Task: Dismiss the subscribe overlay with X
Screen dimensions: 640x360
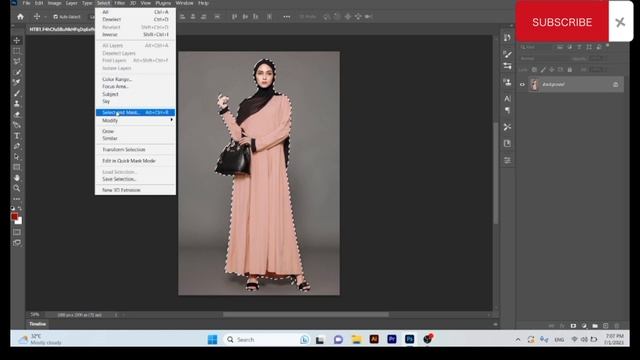Action: click(620, 22)
